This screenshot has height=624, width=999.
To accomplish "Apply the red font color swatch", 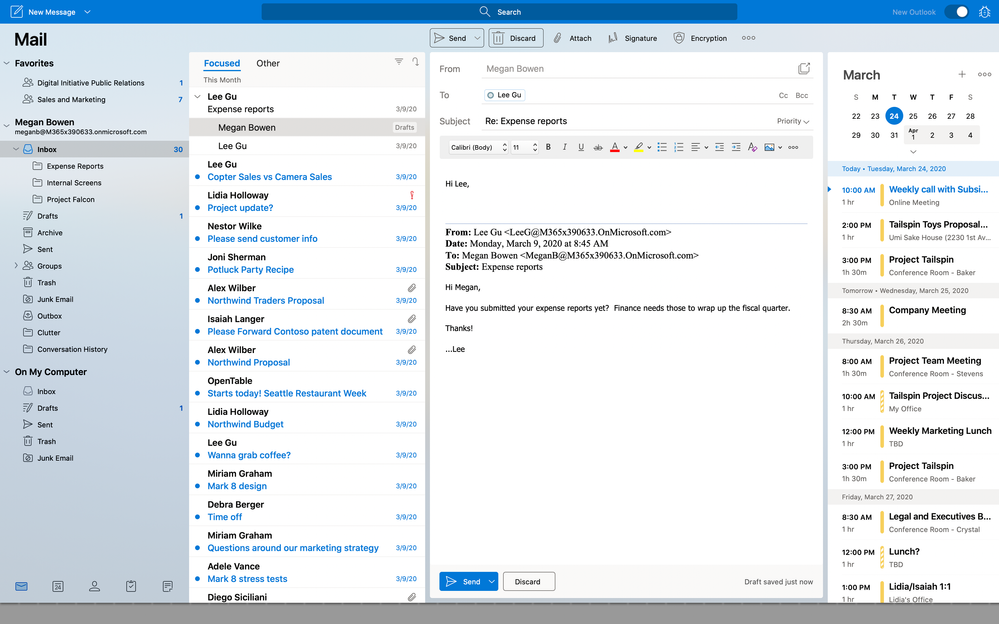I will (614, 147).
